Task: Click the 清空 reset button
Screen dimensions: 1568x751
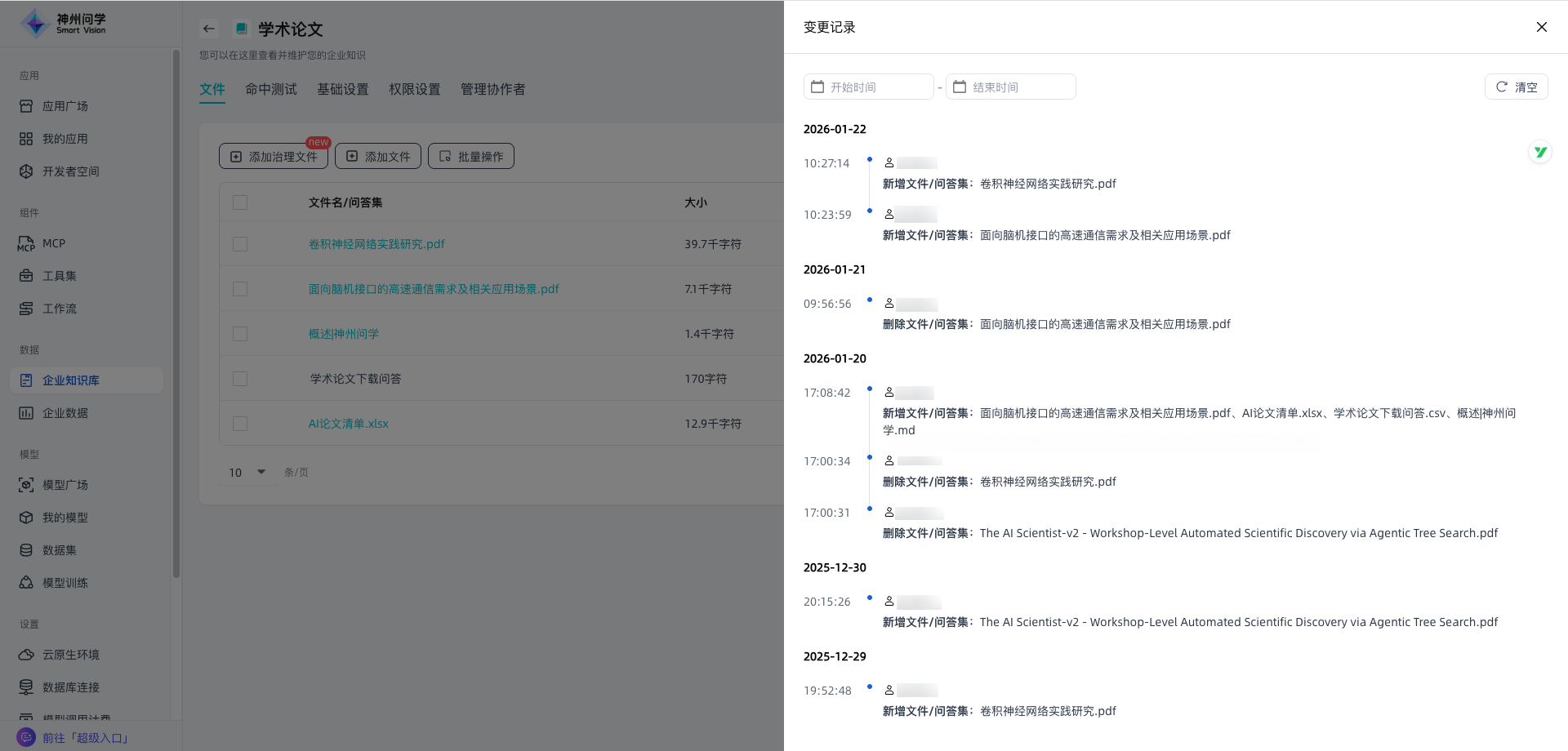Action: click(1516, 87)
